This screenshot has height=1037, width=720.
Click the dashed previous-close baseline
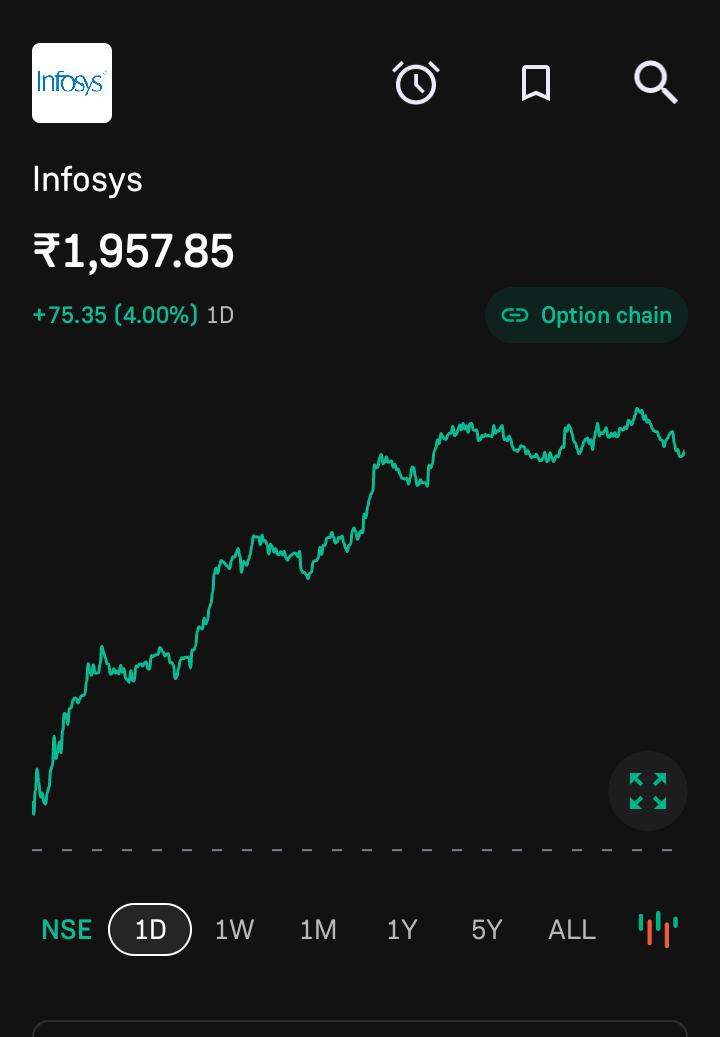pyautogui.click(x=352, y=850)
